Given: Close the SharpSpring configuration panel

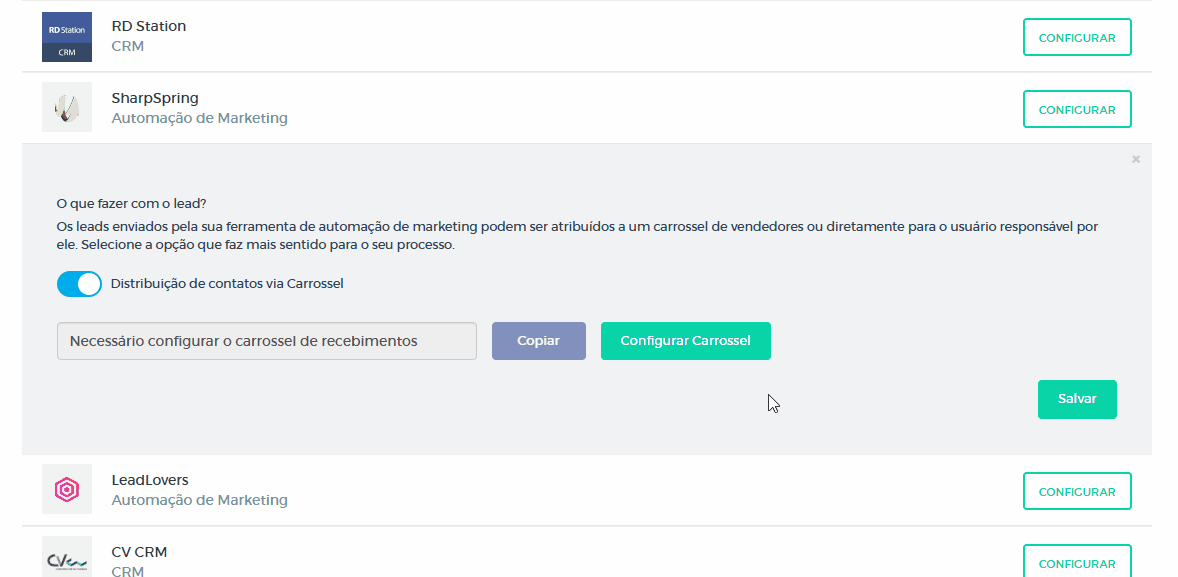Looking at the screenshot, I should pyautogui.click(x=1136, y=159).
